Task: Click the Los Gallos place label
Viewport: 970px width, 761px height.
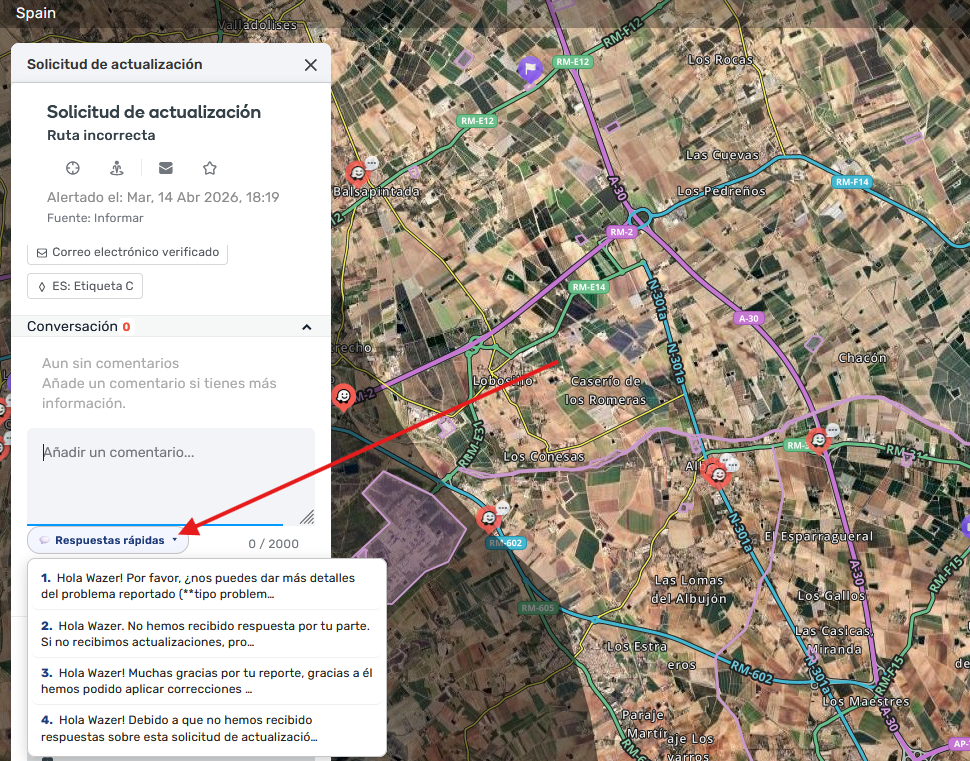Action: [x=831, y=596]
